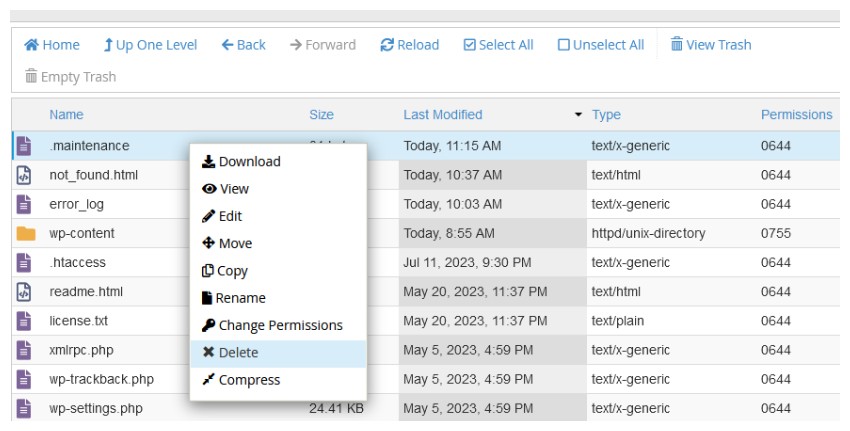Sort by Type column header

pyautogui.click(x=606, y=115)
